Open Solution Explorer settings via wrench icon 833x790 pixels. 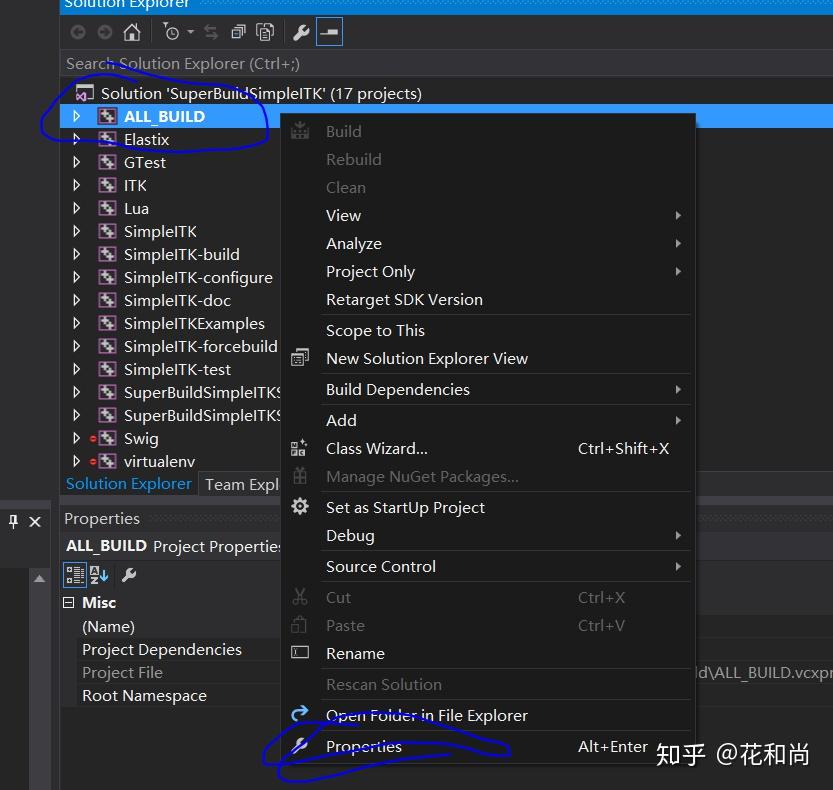[x=302, y=31]
